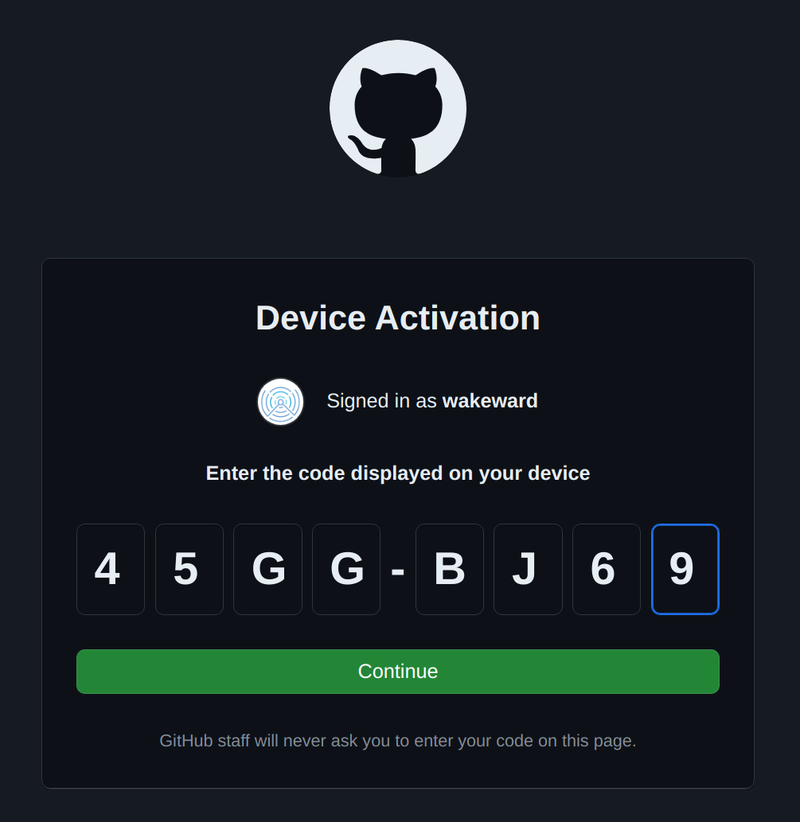Focus the highlighted code box showing 9

685,569
